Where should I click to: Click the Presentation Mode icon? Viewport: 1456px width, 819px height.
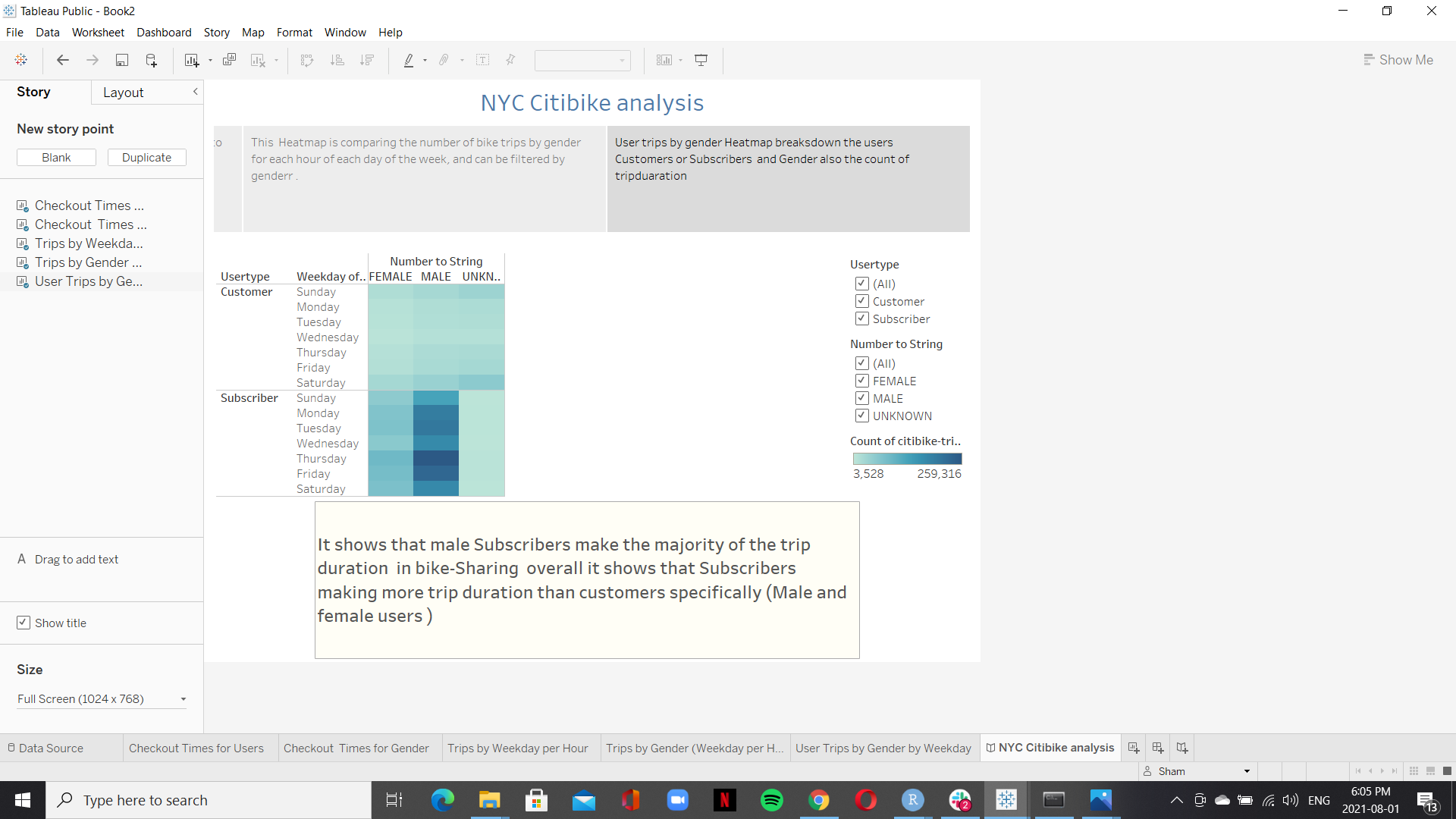point(701,60)
